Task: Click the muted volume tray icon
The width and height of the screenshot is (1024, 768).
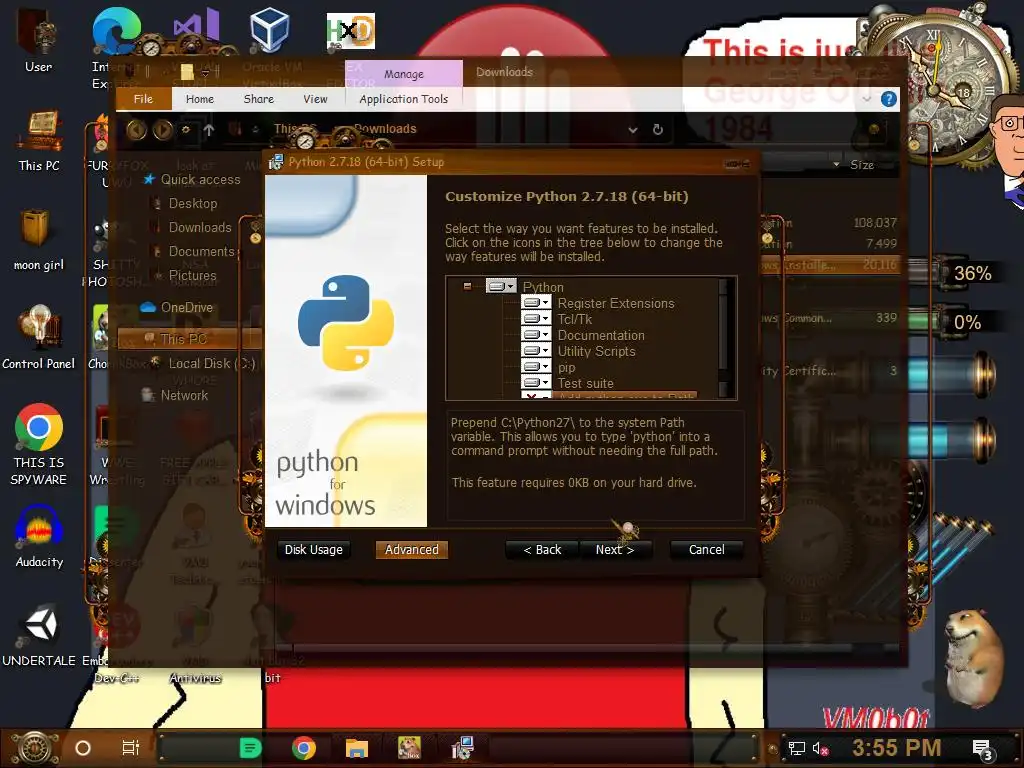Action: pyautogui.click(x=820, y=748)
